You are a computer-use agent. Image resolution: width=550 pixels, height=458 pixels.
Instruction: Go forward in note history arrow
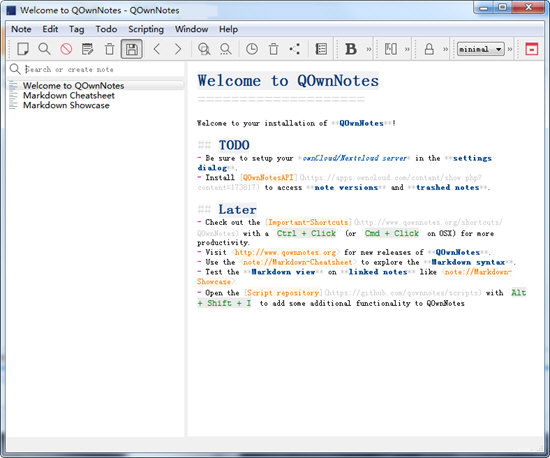[x=178, y=49]
